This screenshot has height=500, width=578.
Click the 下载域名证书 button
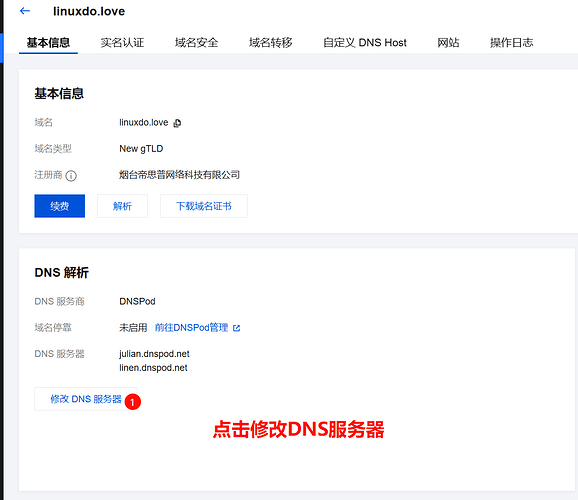point(204,206)
